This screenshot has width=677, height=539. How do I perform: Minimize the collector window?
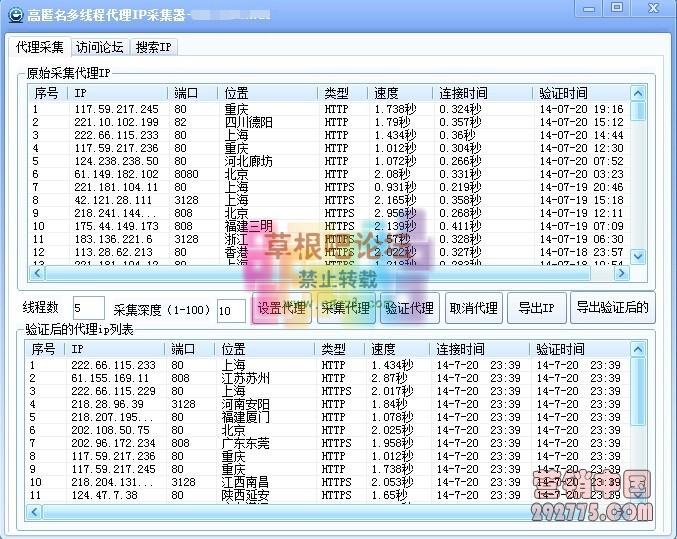click(x=588, y=8)
